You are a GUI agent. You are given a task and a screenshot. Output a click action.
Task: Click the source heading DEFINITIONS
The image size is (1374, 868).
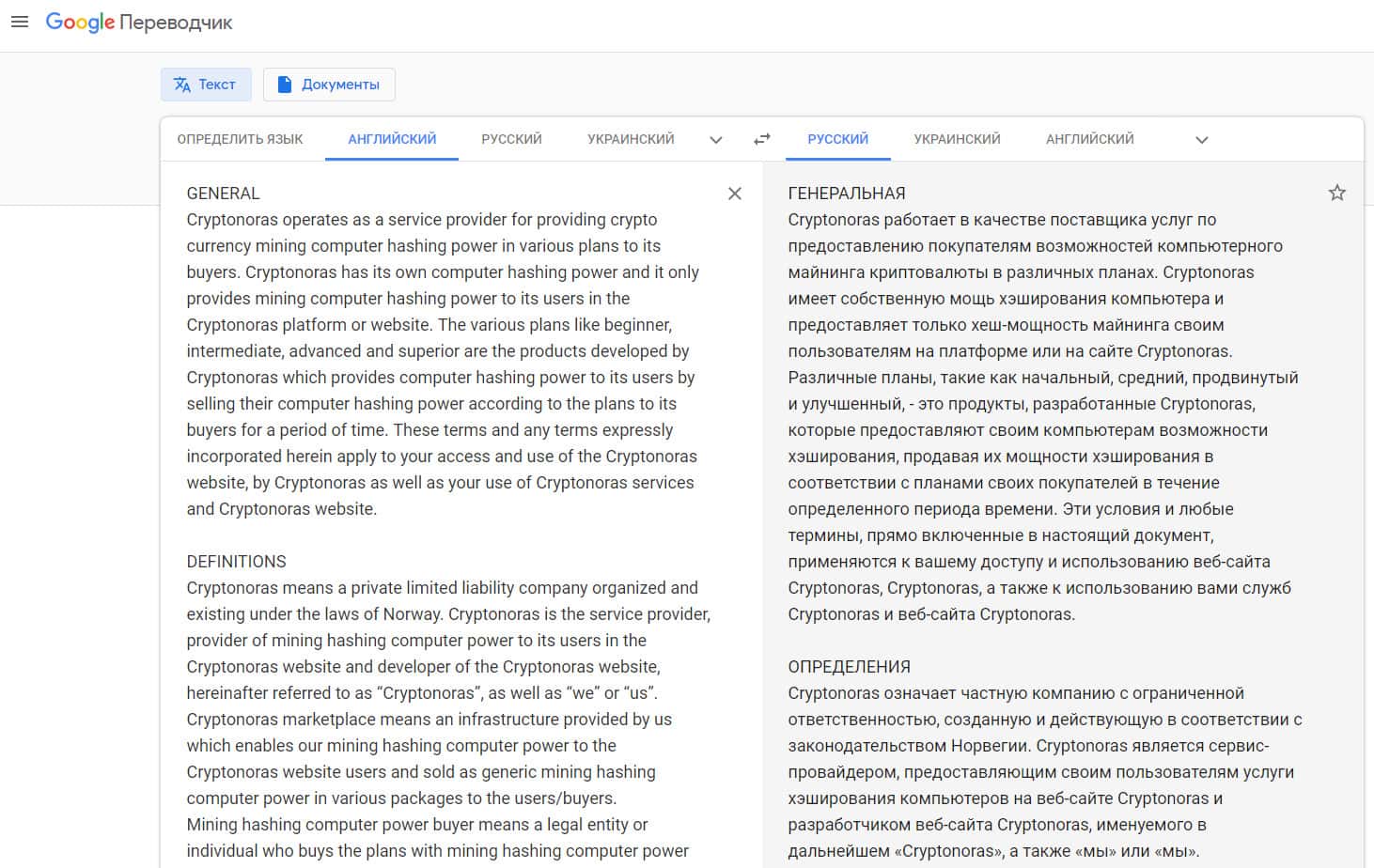[x=236, y=562]
